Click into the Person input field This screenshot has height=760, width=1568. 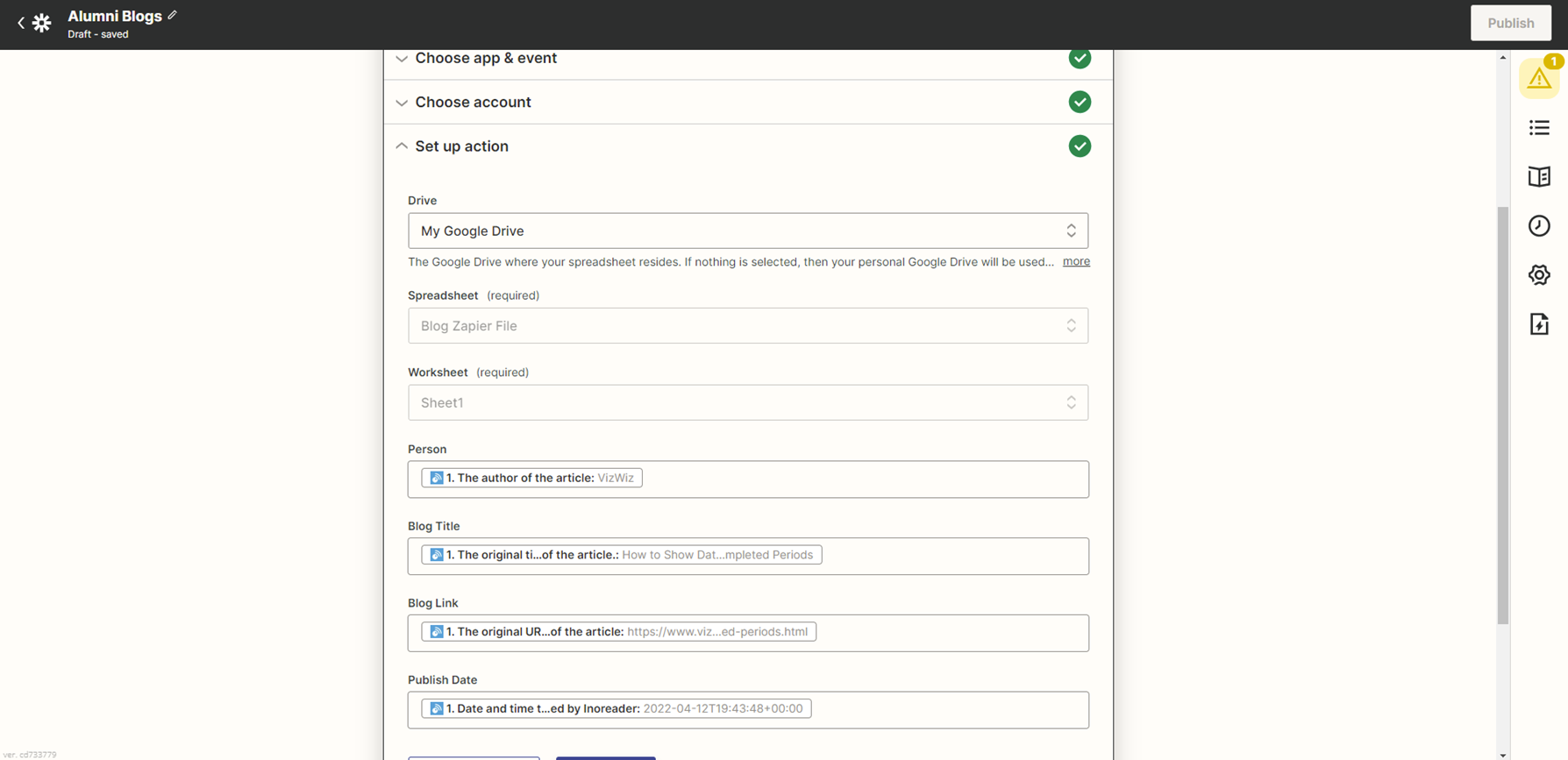point(748,479)
